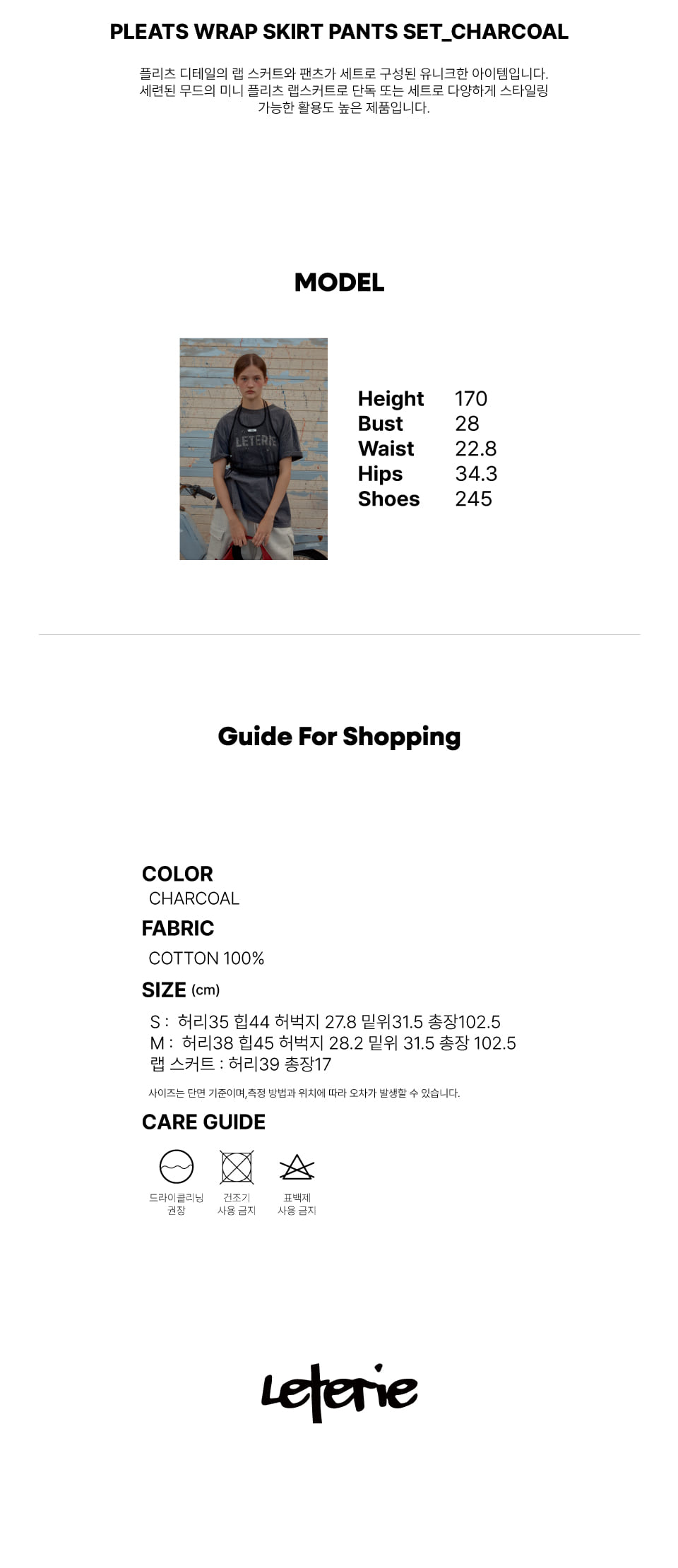Screen dimensions: 678x1568
Task: Click the MODEL section heading
Action: [x=339, y=283]
